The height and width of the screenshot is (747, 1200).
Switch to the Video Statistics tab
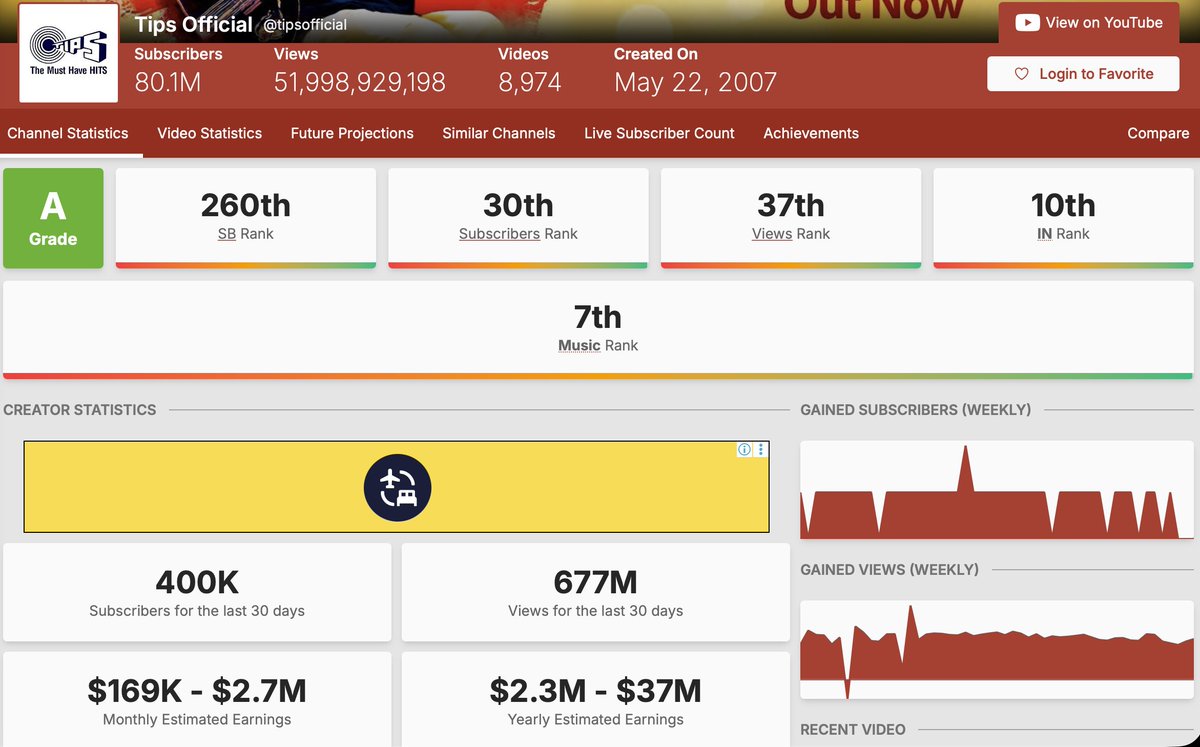(x=209, y=133)
